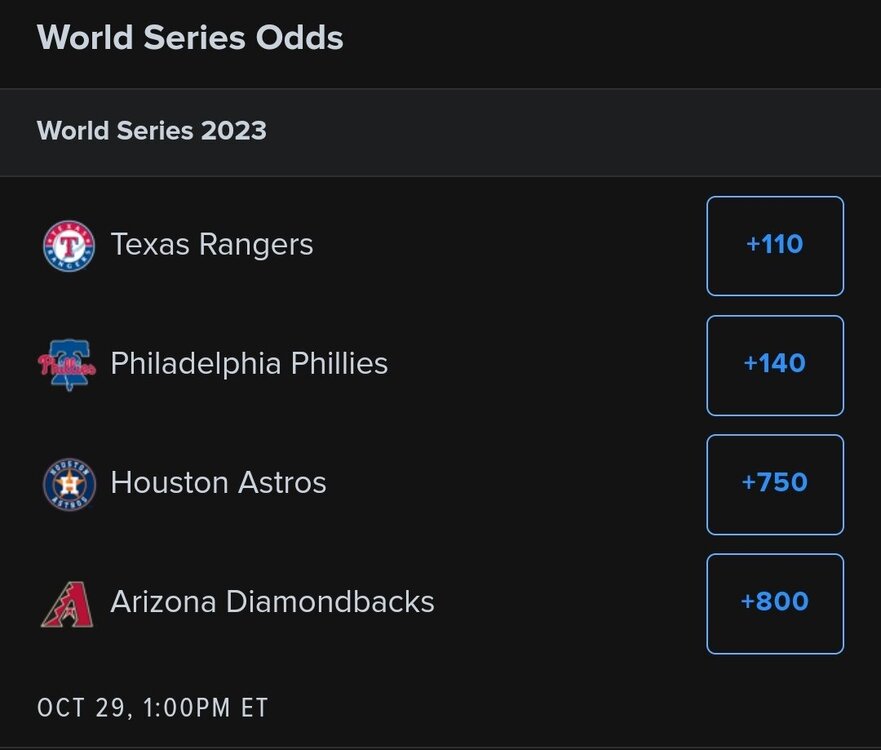Image resolution: width=881 pixels, height=750 pixels.
Task: Choose the +800 odds button
Action: 775,603
